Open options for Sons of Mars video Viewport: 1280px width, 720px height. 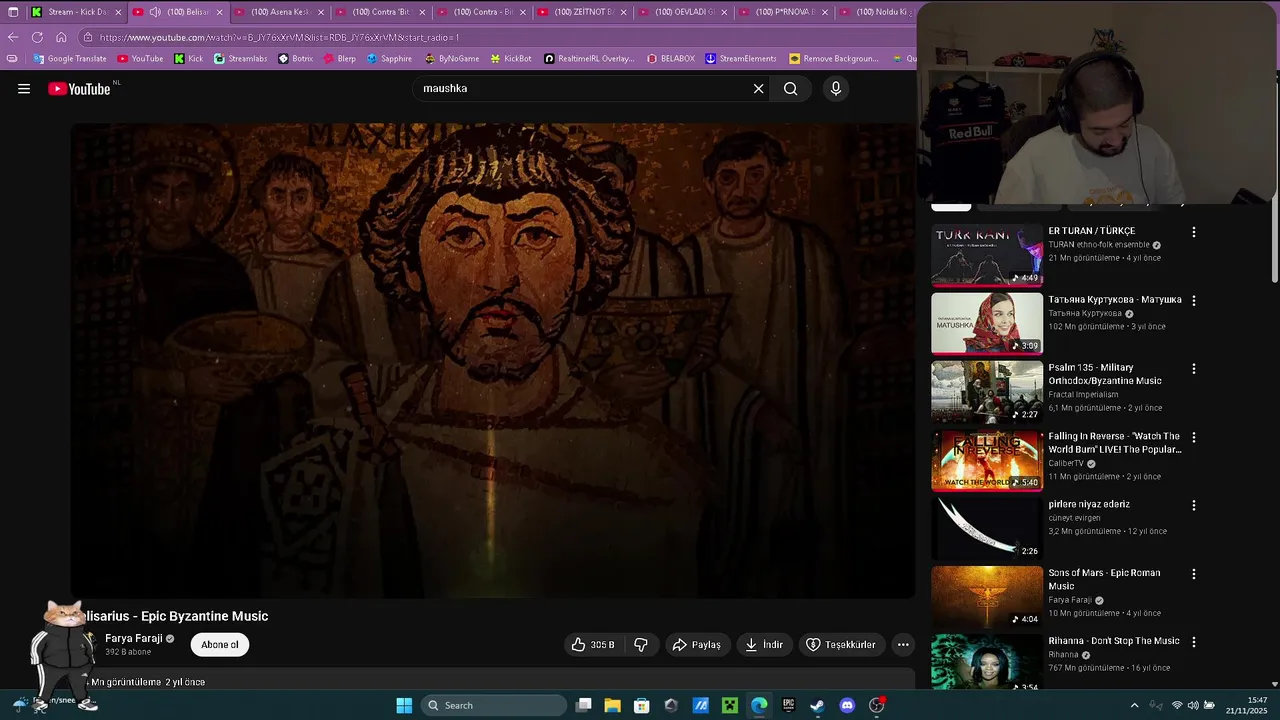pos(1193,574)
